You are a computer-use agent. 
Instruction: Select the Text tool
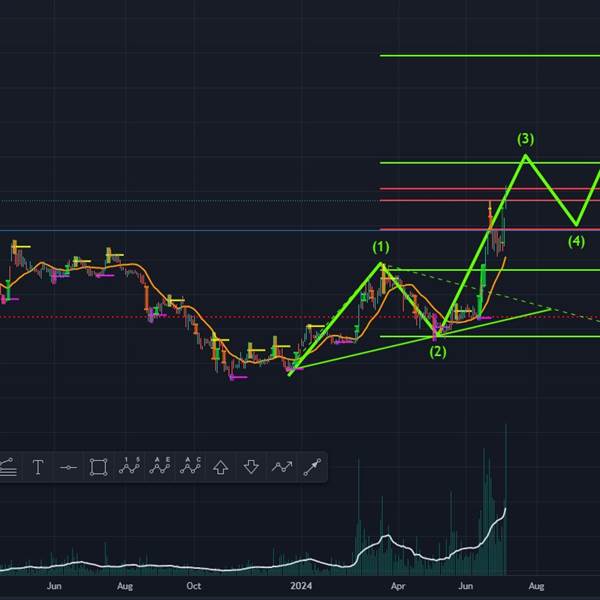38,467
